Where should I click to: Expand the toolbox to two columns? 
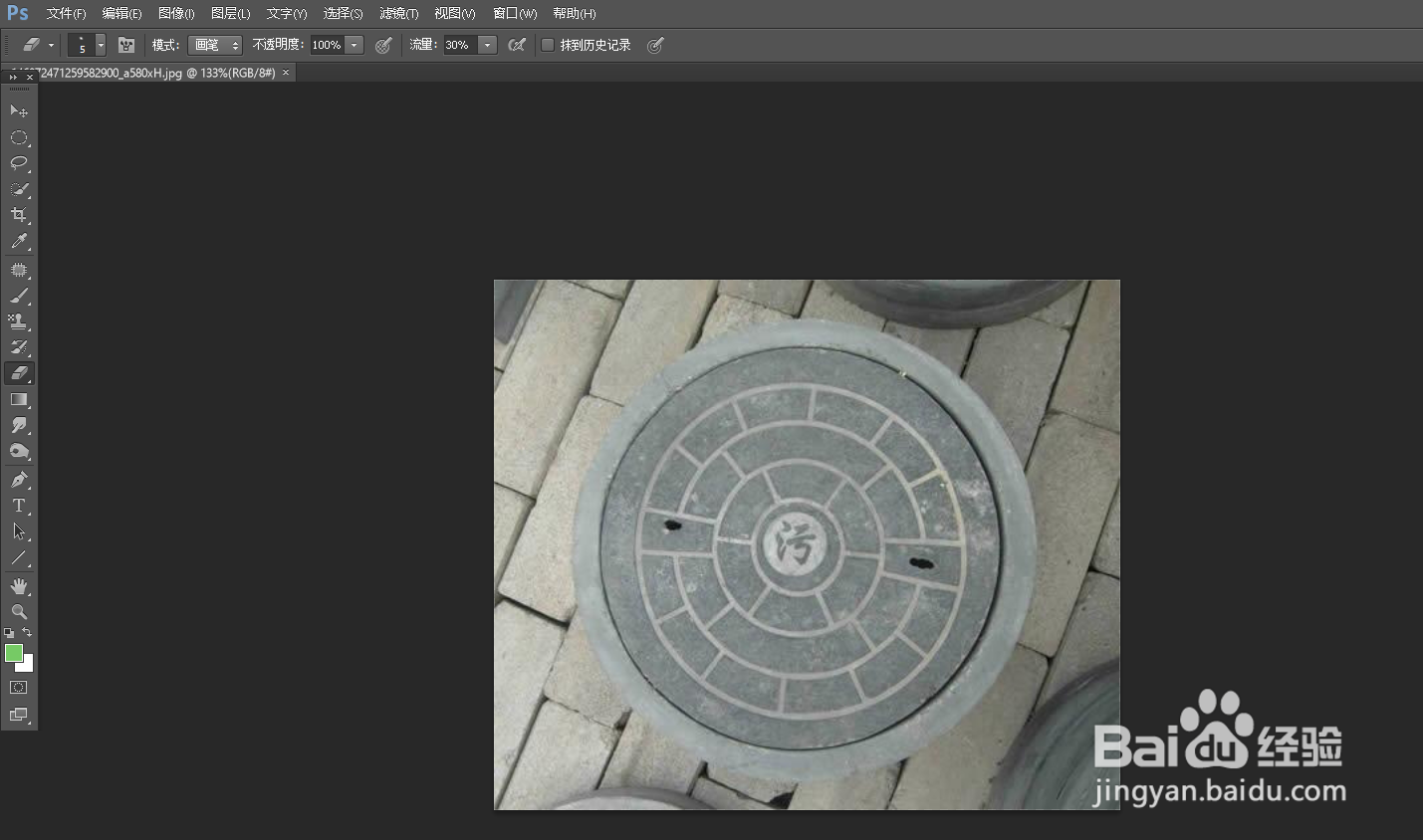[x=13, y=77]
